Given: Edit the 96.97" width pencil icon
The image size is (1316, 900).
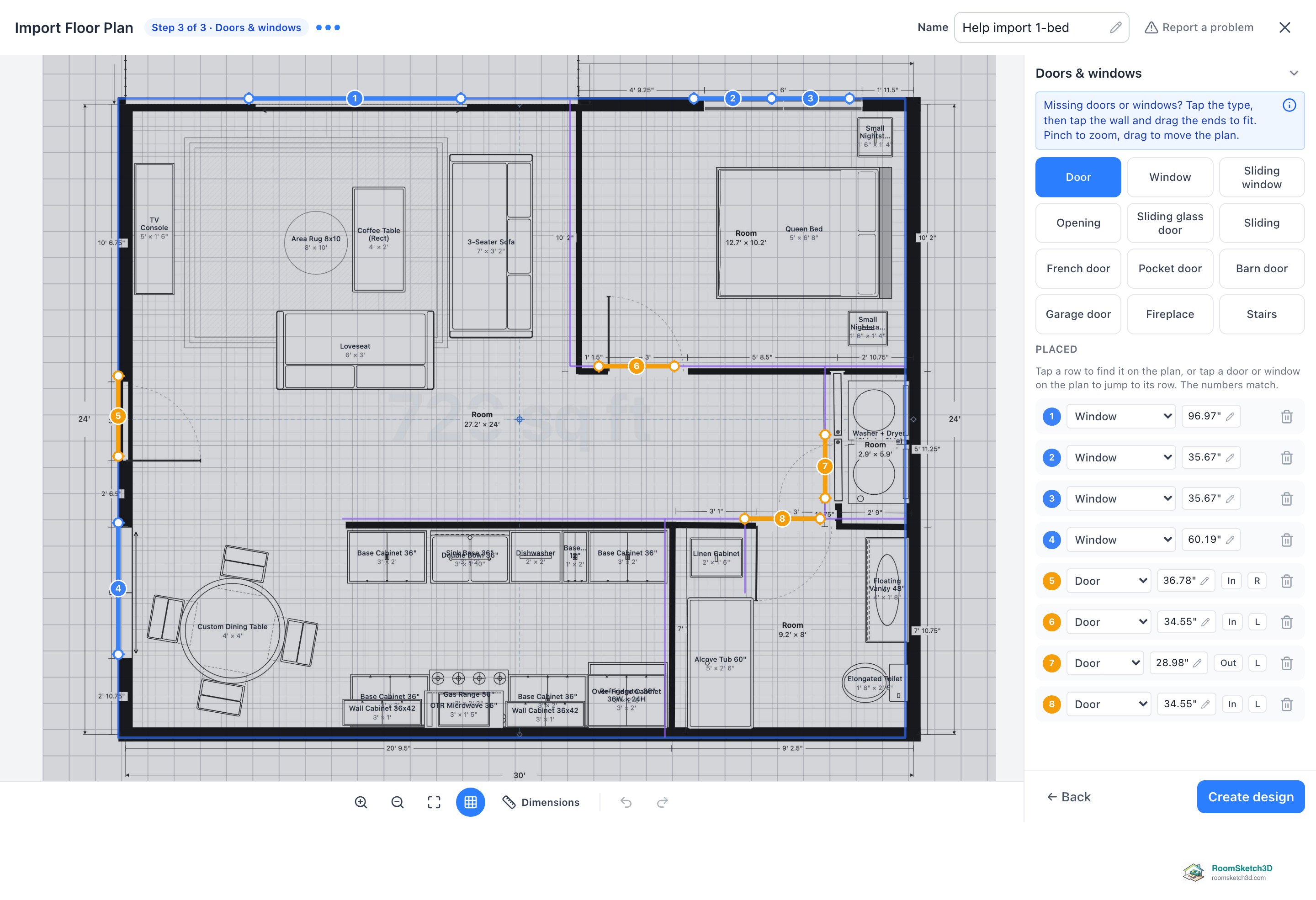Looking at the screenshot, I should pyautogui.click(x=1230, y=417).
